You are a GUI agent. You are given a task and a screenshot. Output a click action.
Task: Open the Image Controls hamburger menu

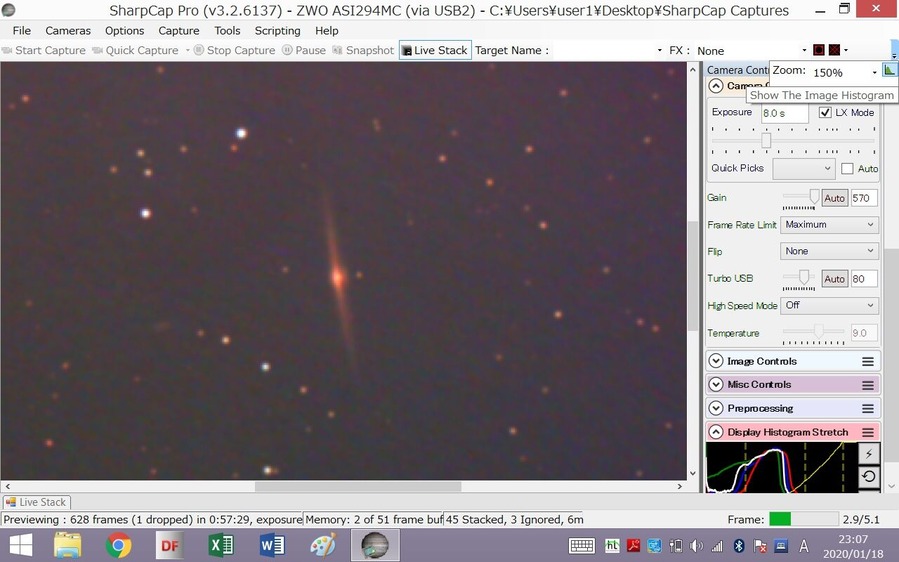pos(868,361)
